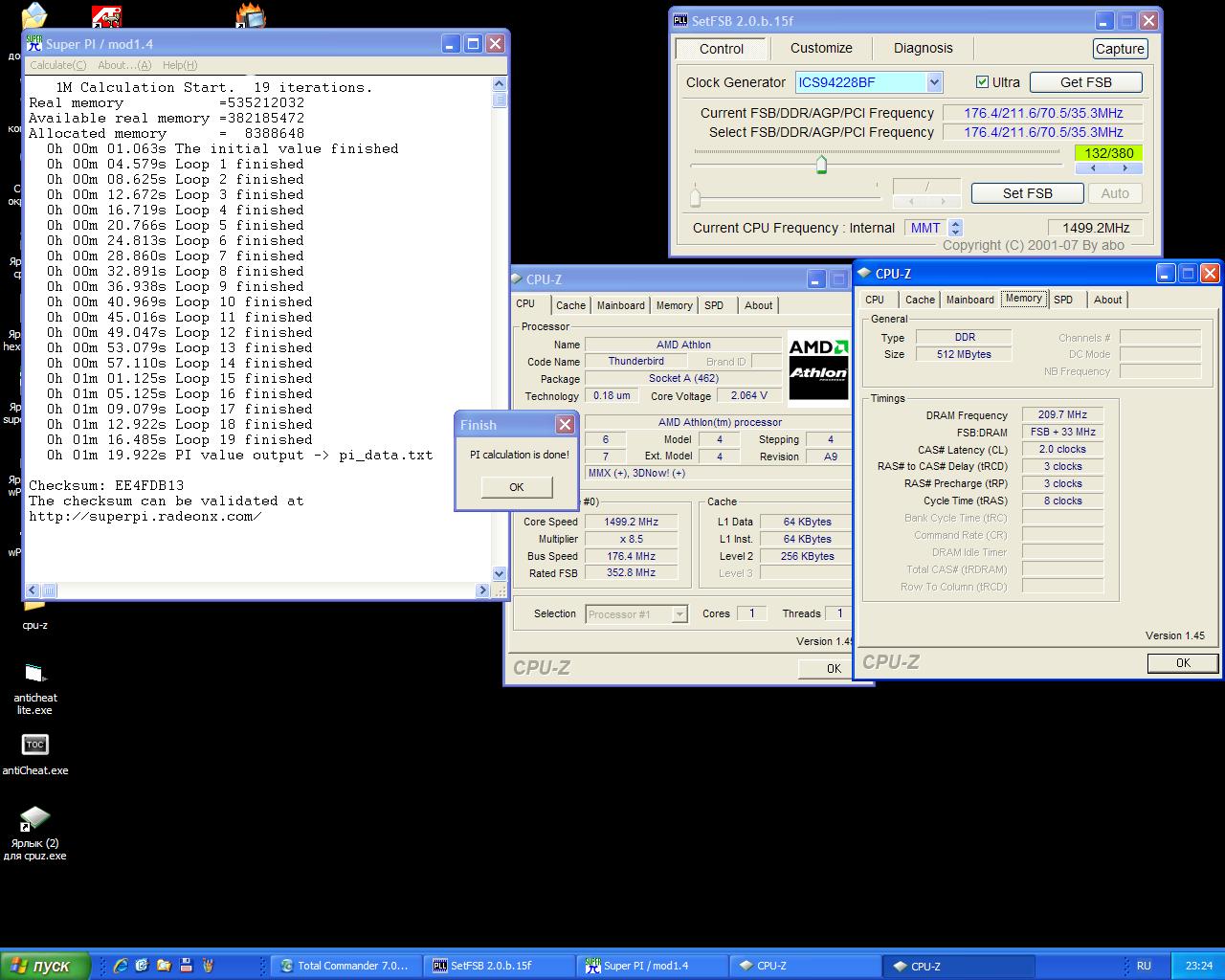
Task: Select Control tab in SetFSB
Action: [721, 49]
